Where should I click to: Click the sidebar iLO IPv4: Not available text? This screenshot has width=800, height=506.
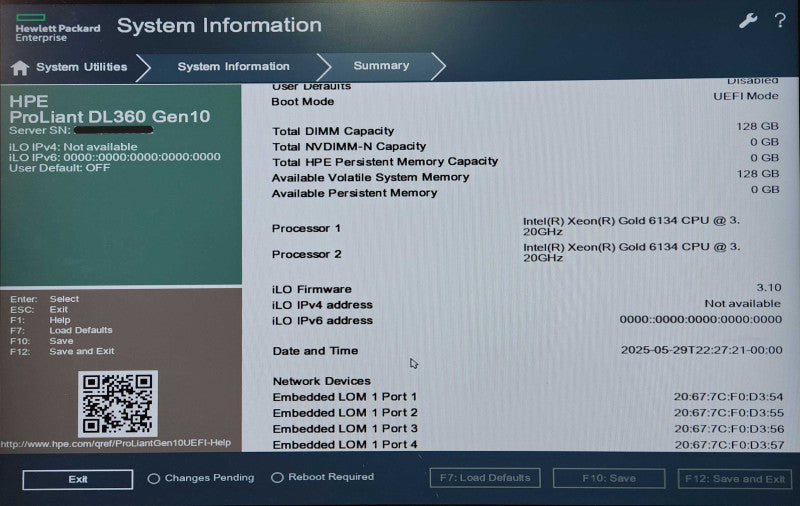(x=73, y=147)
